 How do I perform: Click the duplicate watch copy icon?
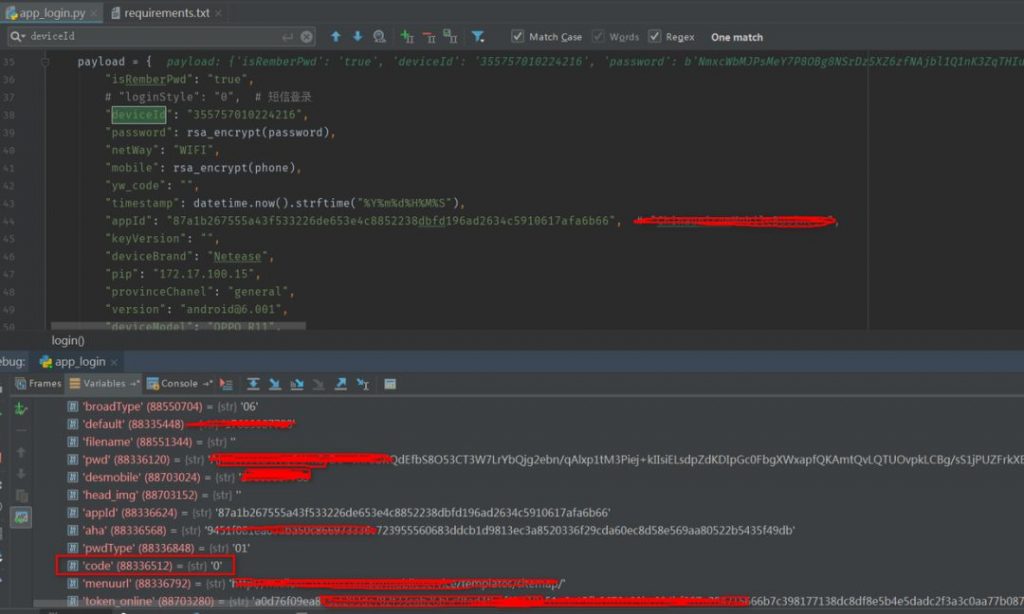tap(21, 496)
